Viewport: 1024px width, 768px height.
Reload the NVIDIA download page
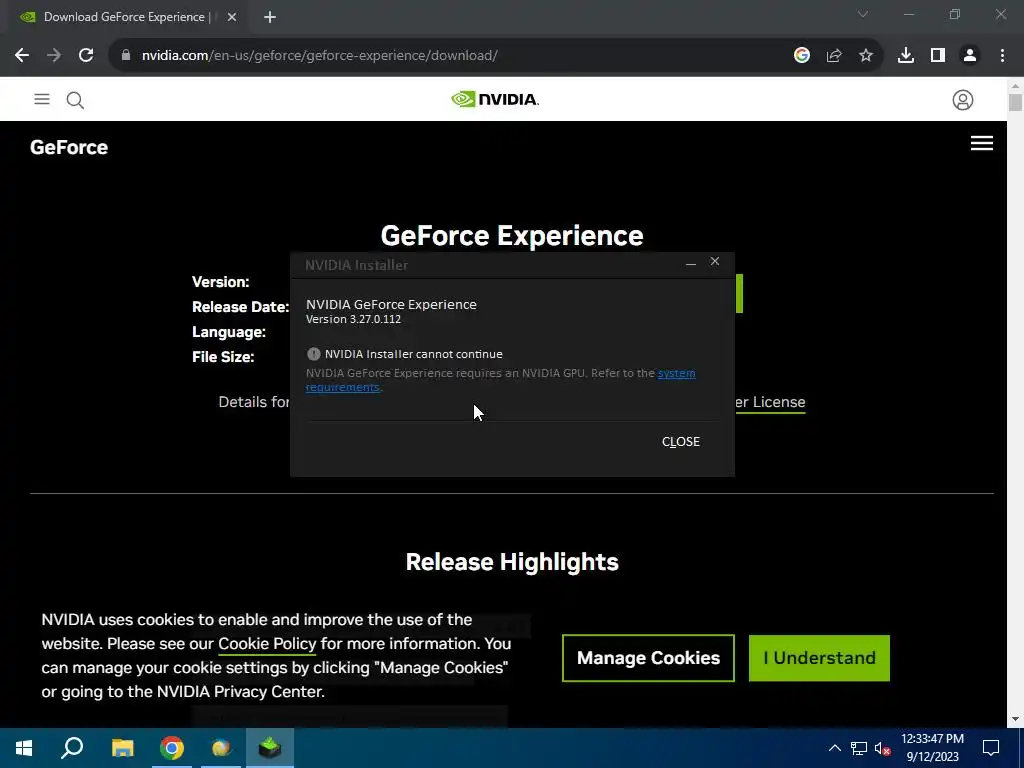86,56
